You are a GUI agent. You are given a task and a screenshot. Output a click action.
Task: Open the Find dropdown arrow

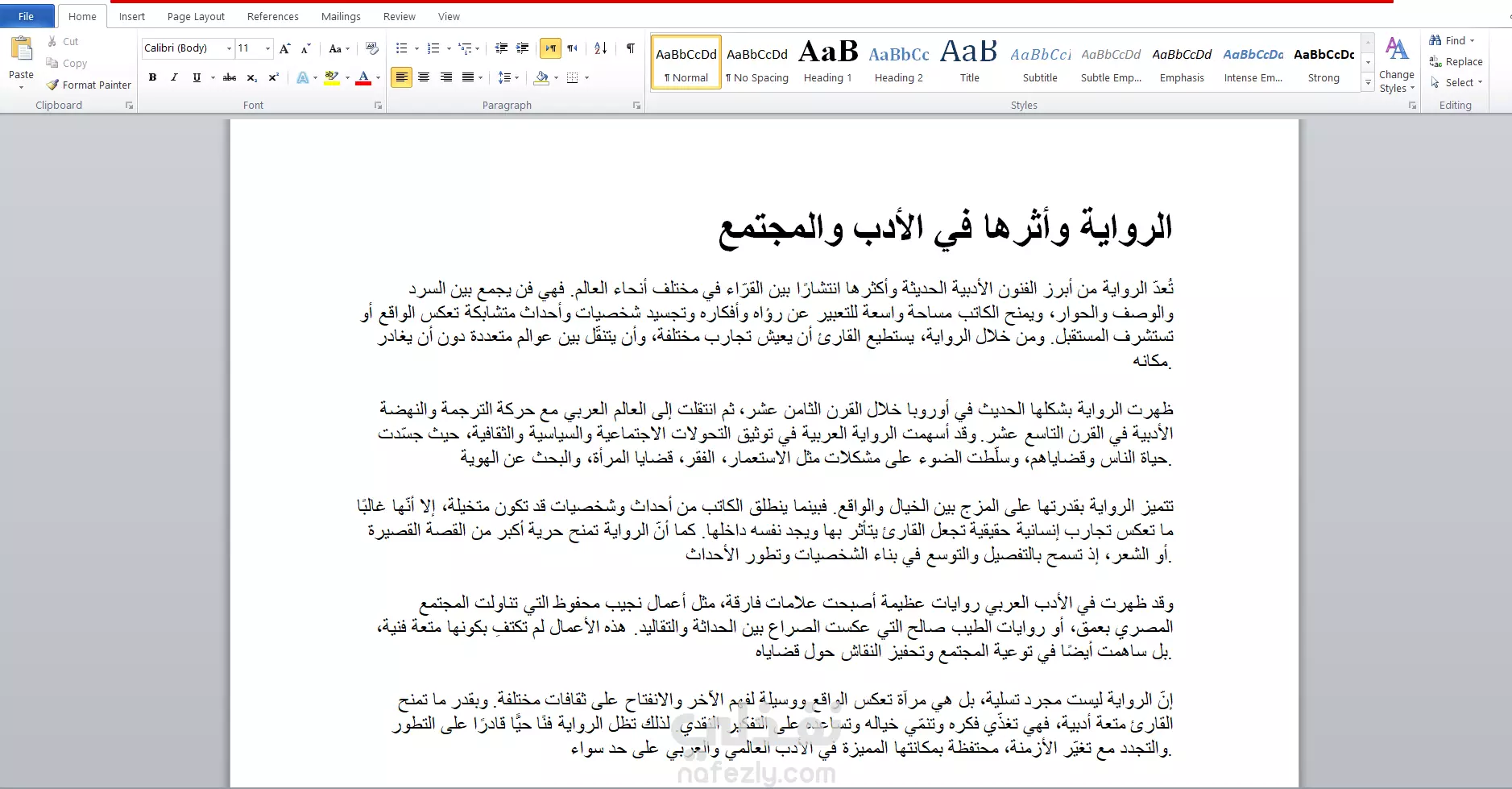pos(1472,41)
